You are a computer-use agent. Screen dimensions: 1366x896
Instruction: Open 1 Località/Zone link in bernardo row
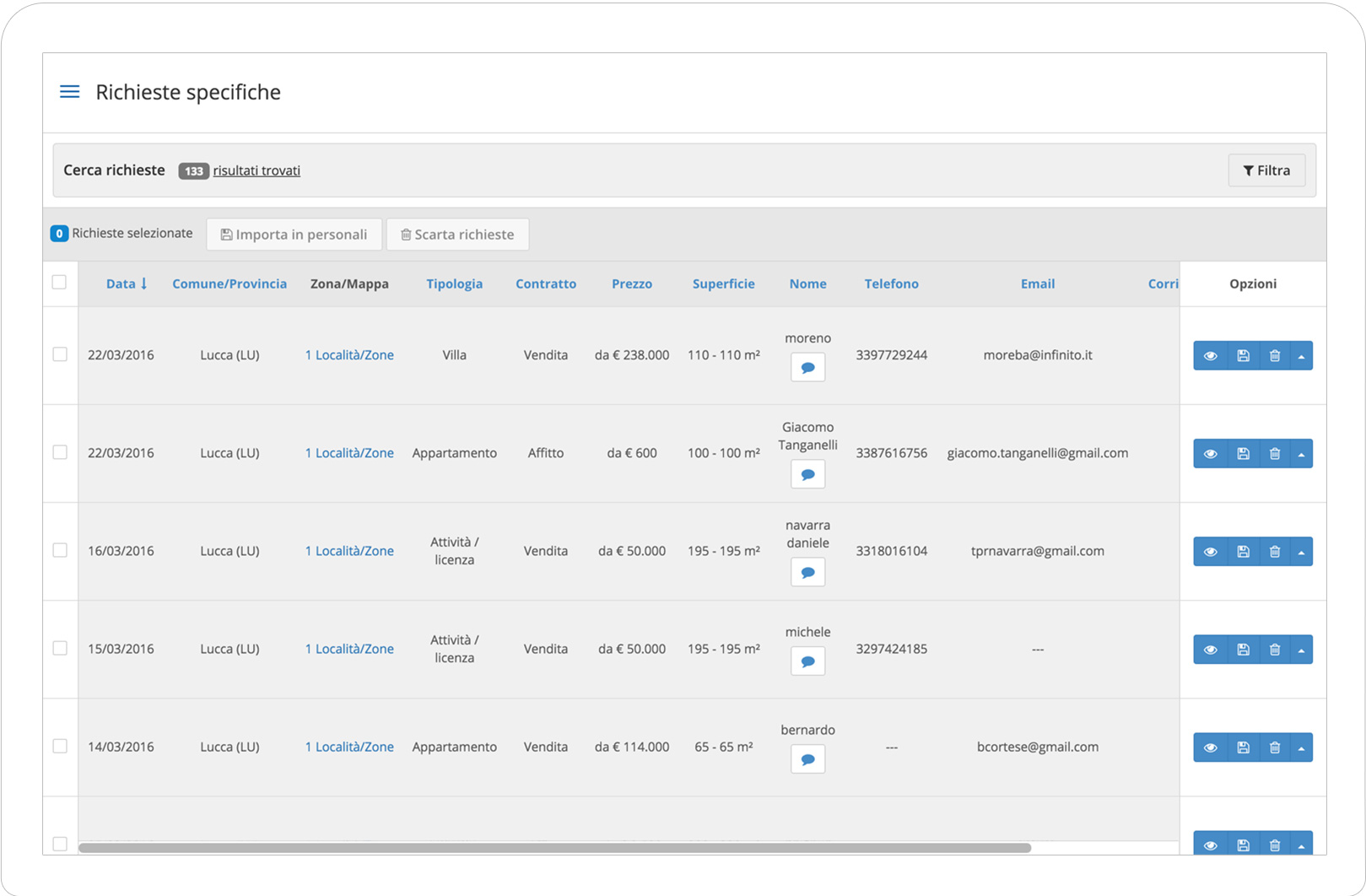coord(349,747)
